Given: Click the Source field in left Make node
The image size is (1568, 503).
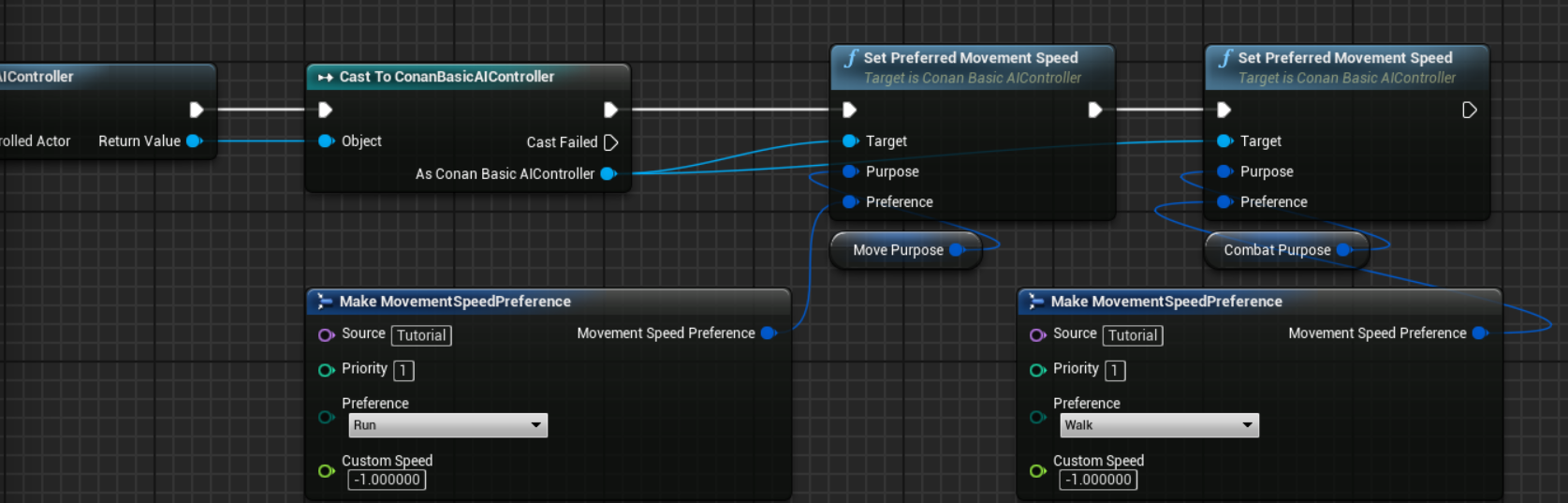Looking at the screenshot, I should coord(421,335).
